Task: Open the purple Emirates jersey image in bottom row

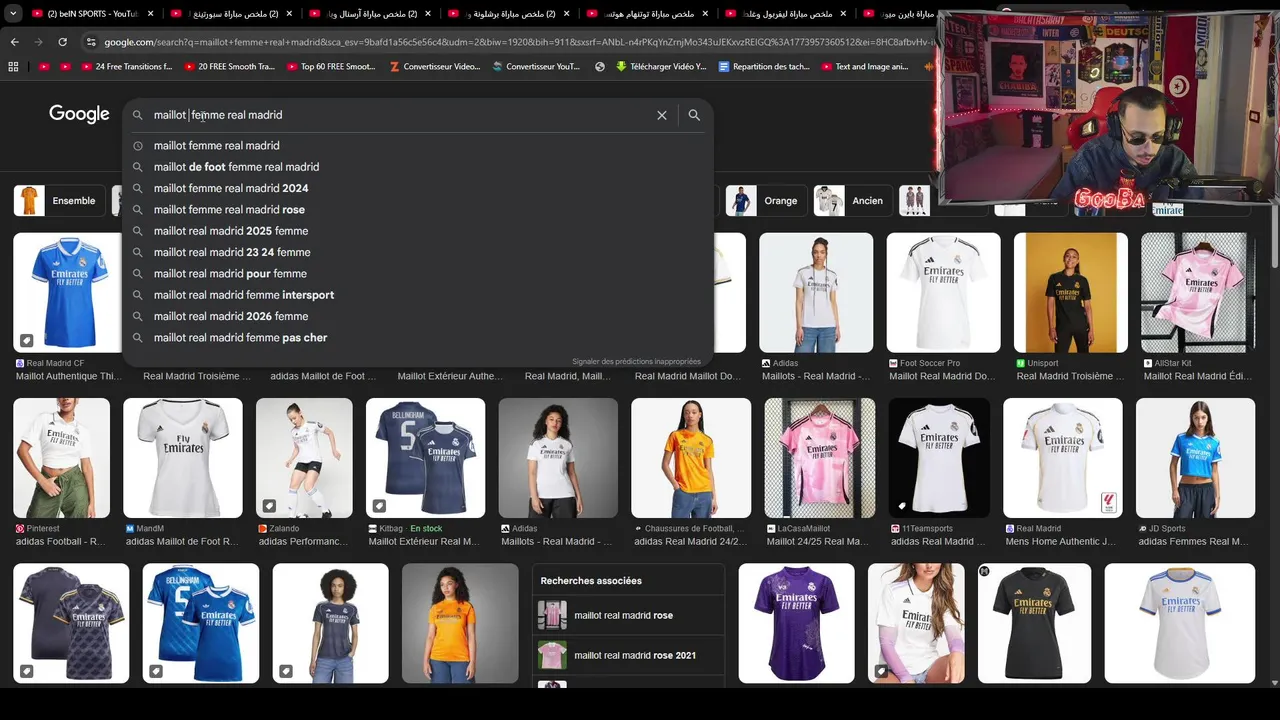Action: click(x=796, y=623)
